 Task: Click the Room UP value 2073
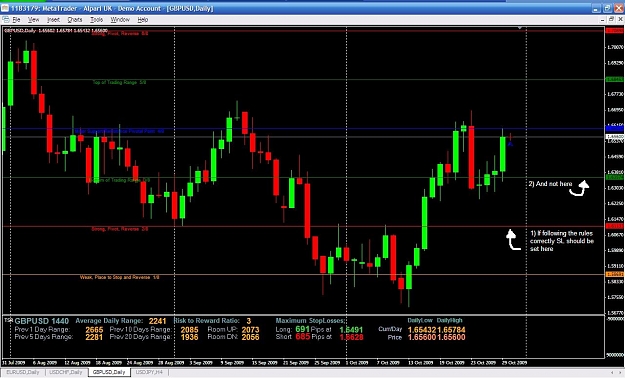(250, 330)
